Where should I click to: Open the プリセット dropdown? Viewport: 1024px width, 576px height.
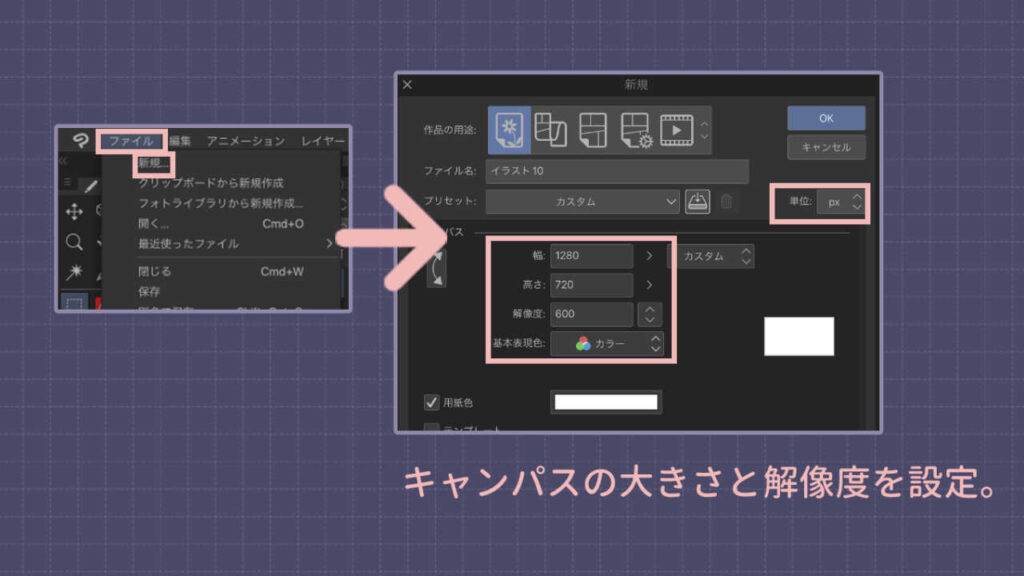coord(583,202)
